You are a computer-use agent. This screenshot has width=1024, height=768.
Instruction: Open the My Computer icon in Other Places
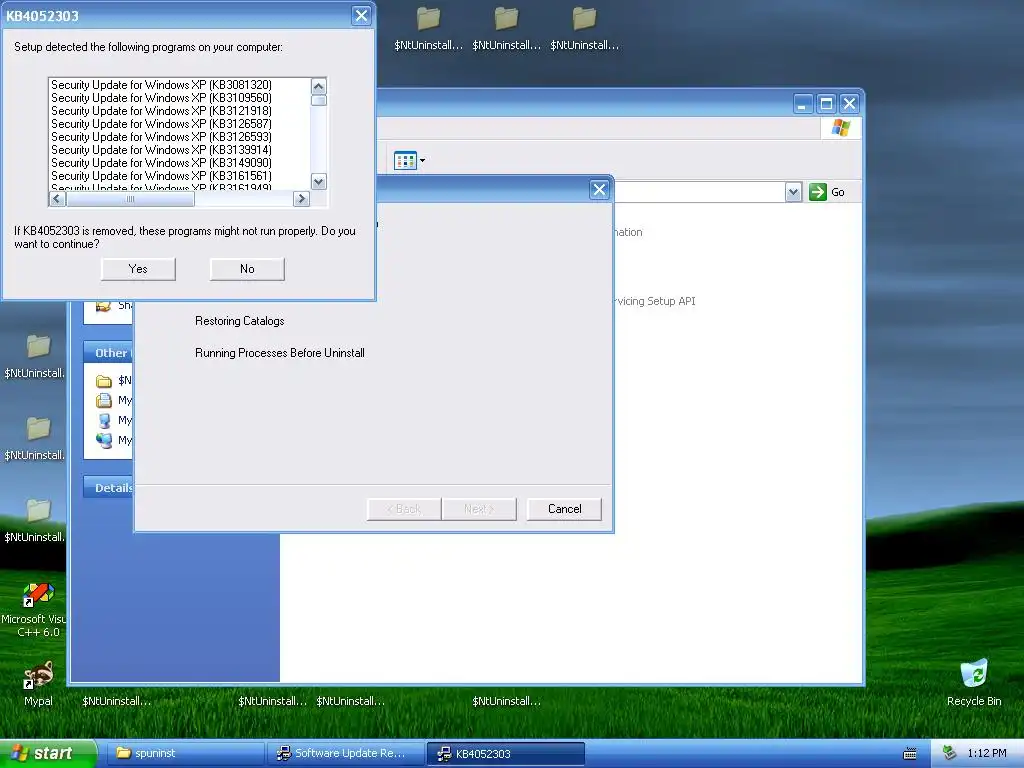[104, 420]
